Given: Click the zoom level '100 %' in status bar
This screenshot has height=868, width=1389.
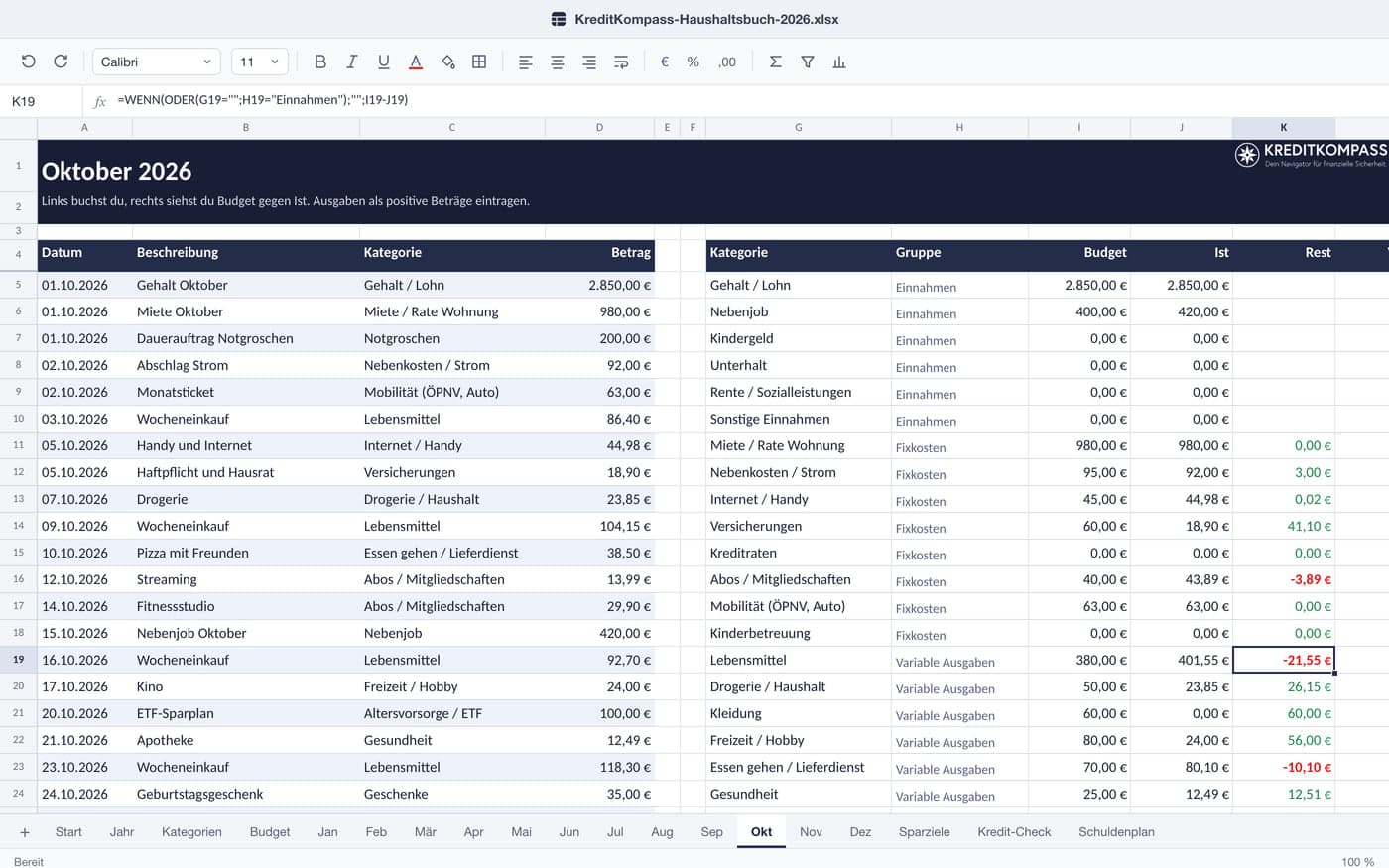Looking at the screenshot, I should pos(1358,861).
